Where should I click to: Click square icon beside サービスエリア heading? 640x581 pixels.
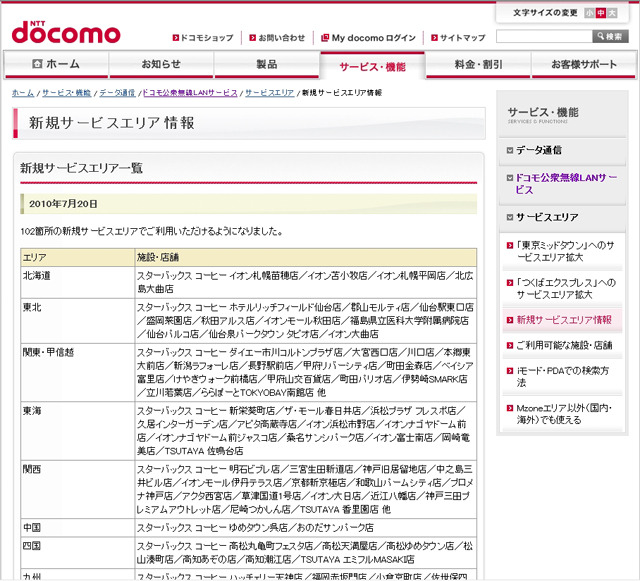click(x=509, y=217)
